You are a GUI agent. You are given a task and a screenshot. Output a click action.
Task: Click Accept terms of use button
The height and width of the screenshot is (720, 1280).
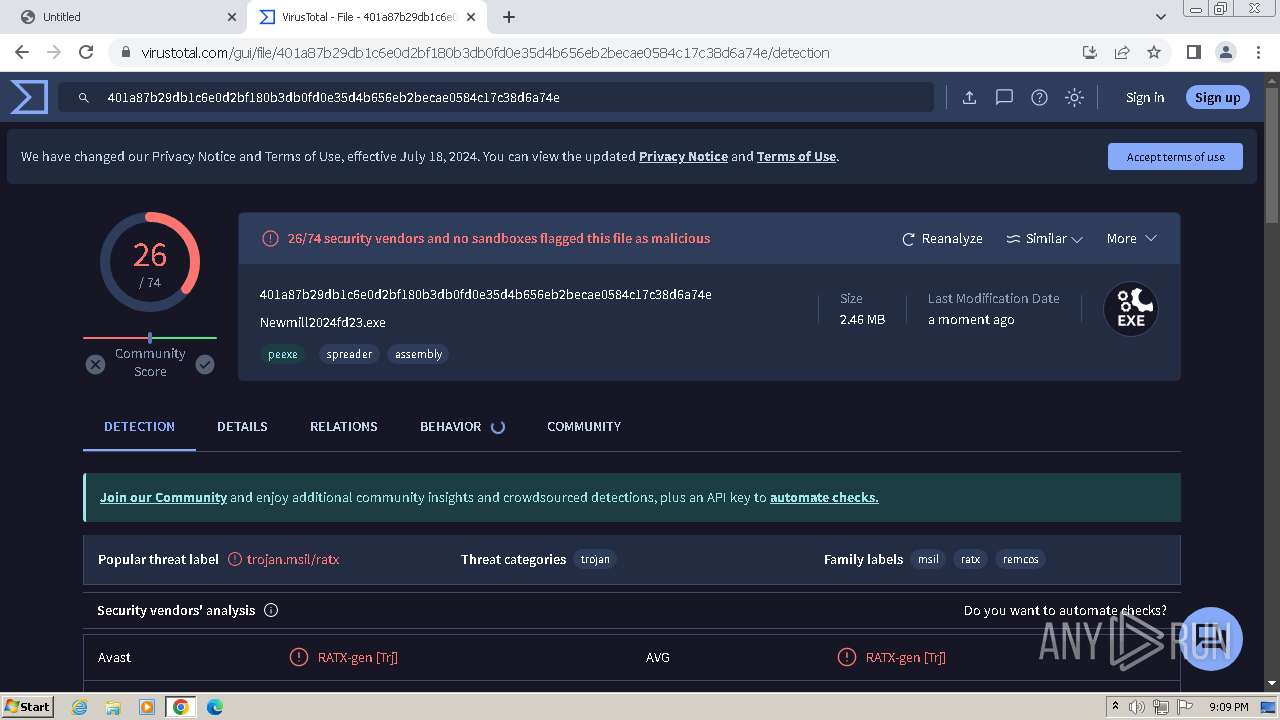pyautogui.click(x=1175, y=156)
